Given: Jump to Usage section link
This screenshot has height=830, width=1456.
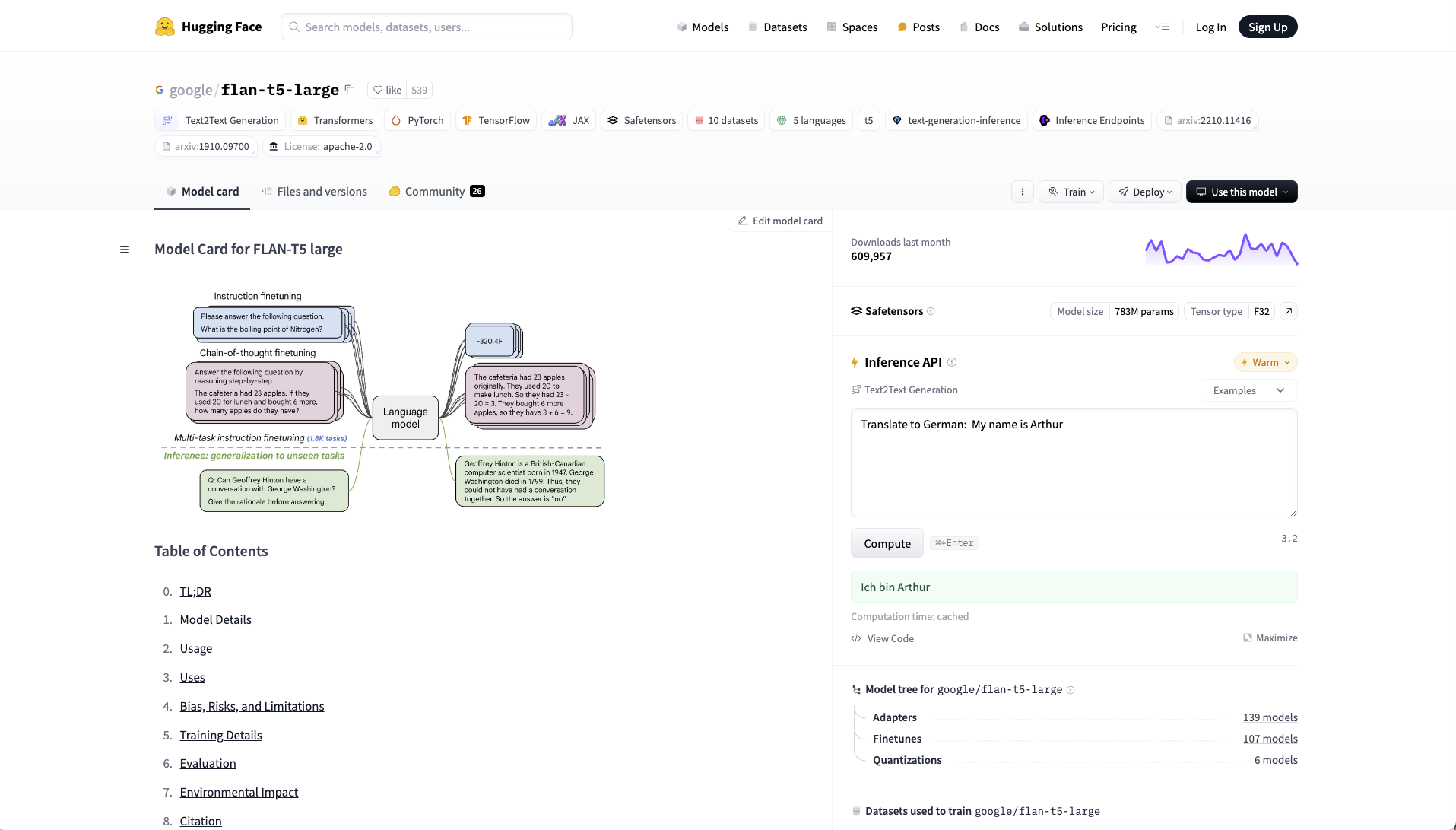Looking at the screenshot, I should (x=196, y=648).
